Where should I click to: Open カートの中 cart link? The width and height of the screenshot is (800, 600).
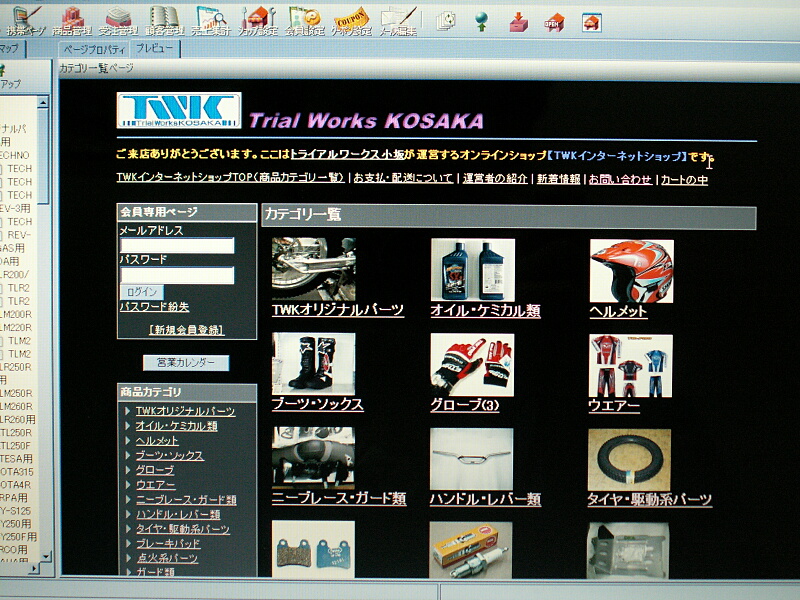pyautogui.click(x=684, y=180)
